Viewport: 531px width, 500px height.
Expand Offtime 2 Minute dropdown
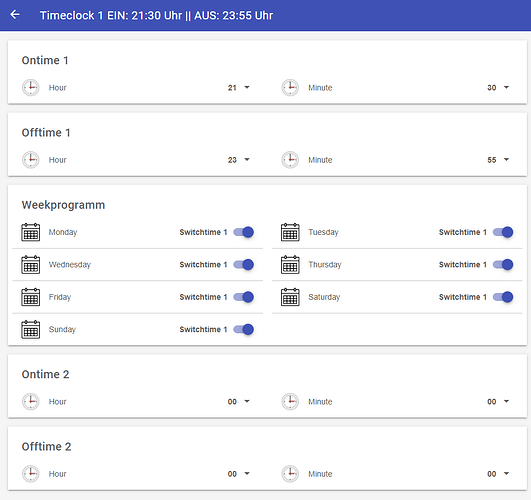click(498, 474)
